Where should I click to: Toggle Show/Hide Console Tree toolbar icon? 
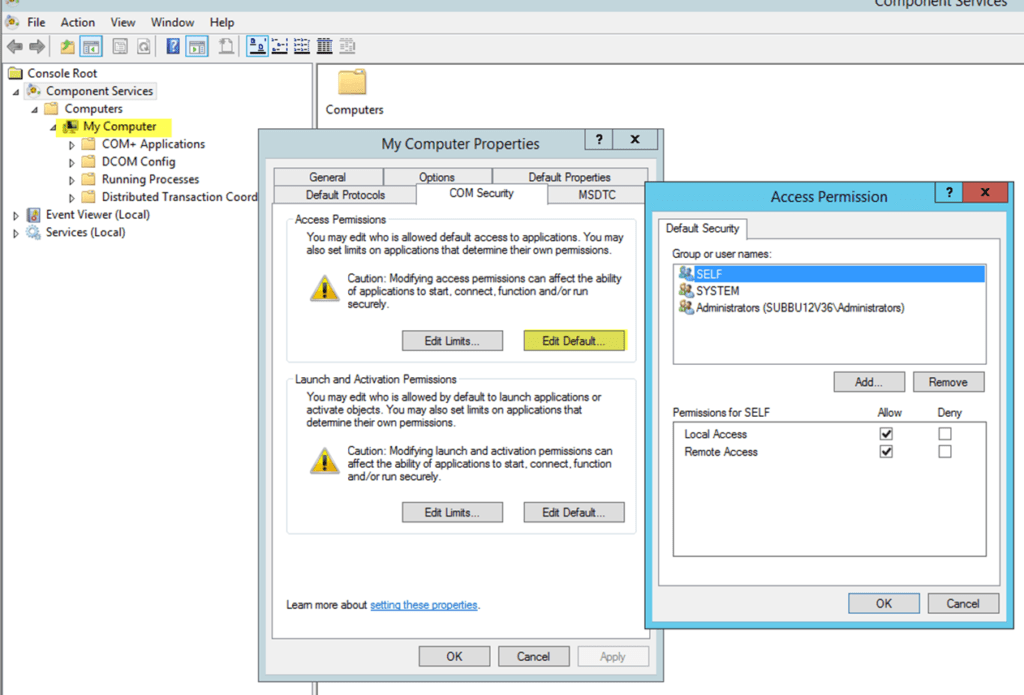91,47
